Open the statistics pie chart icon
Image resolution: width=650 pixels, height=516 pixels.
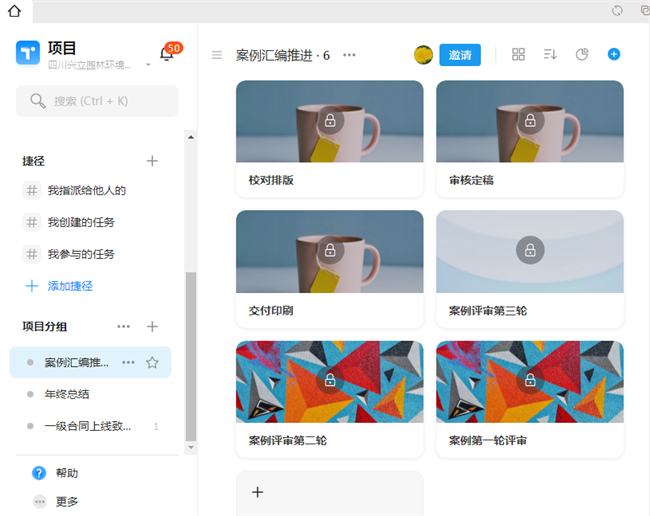point(582,54)
